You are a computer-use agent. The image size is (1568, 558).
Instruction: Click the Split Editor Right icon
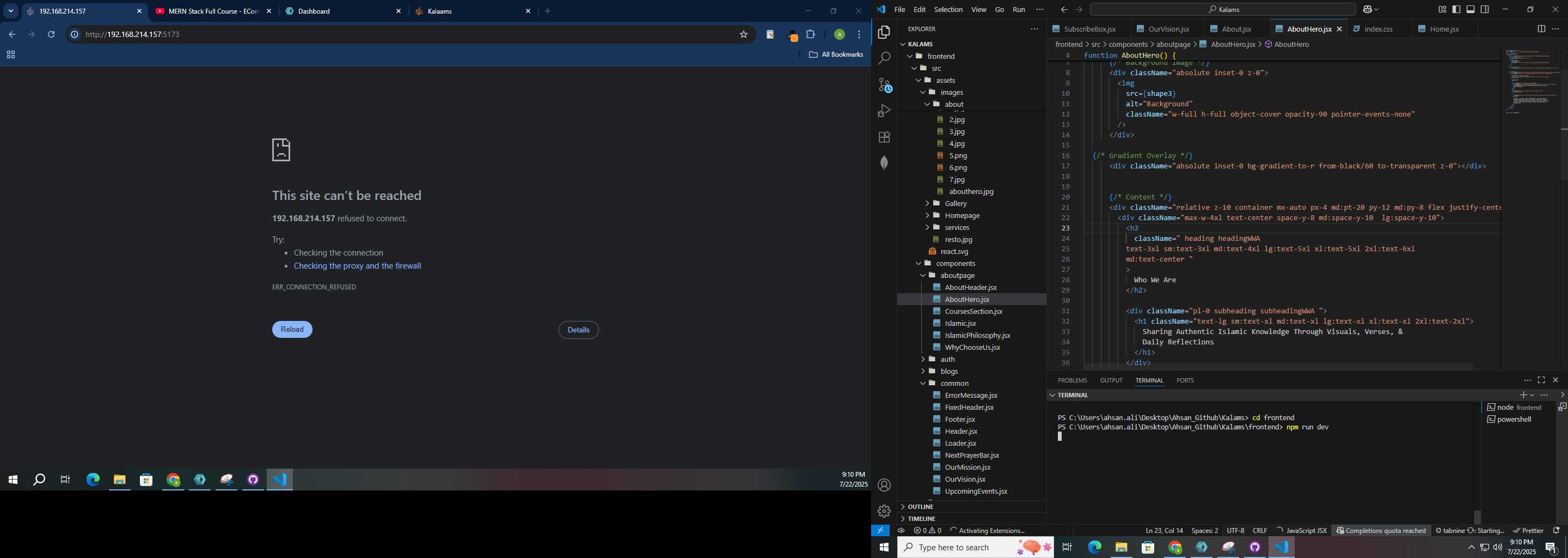point(1541,29)
